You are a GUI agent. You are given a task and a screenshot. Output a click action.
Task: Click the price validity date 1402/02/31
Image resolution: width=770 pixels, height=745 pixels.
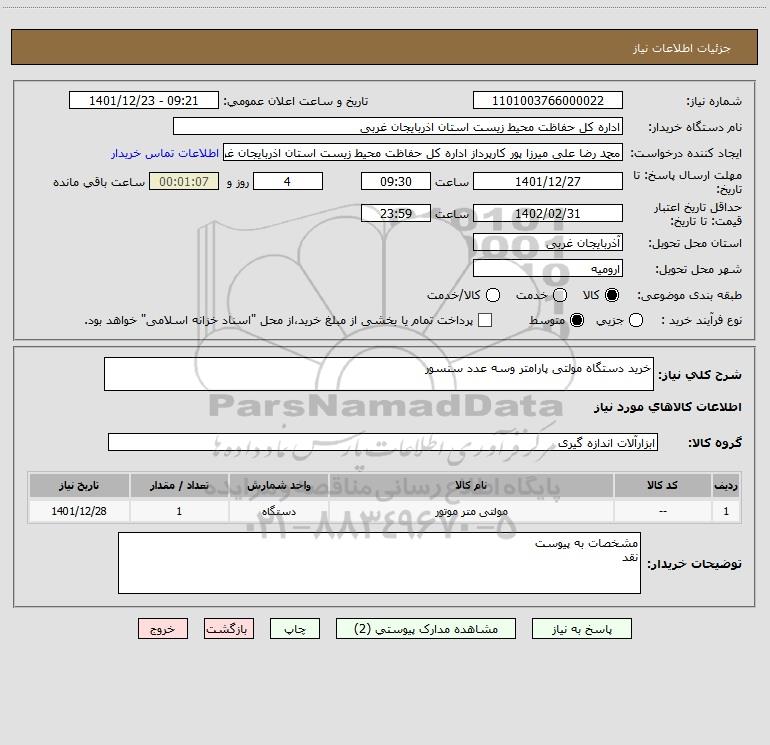(548, 214)
